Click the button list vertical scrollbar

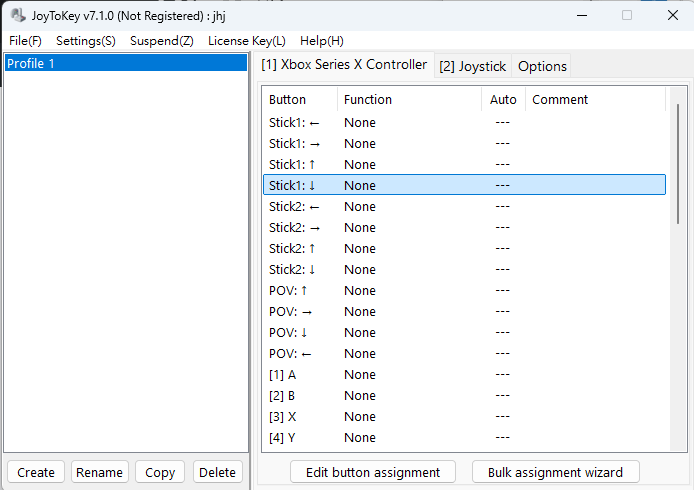pyautogui.click(x=680, y=160)
